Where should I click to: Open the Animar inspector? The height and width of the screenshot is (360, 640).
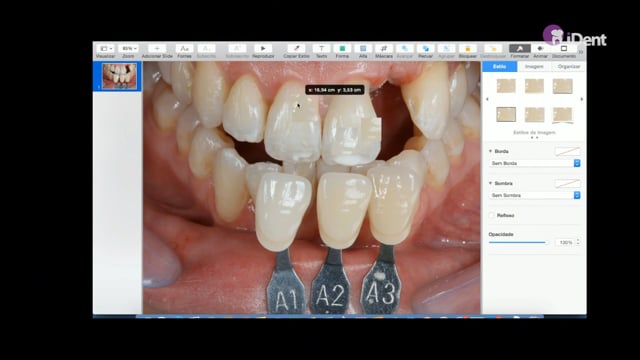(x=540, y=49)
